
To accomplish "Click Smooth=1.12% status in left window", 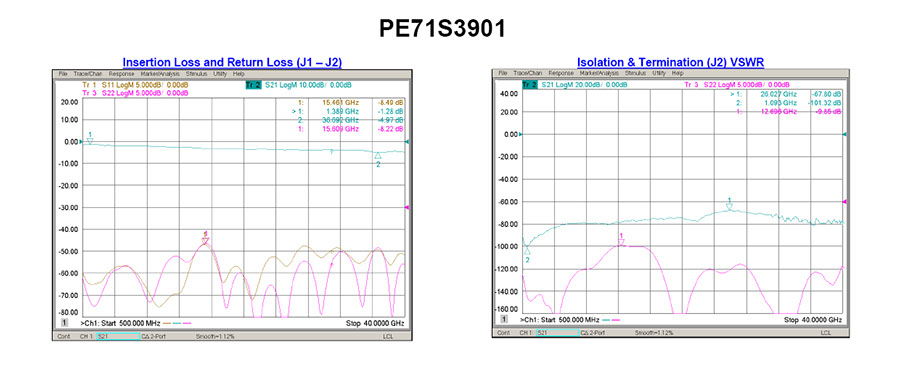I will [215, 336].
